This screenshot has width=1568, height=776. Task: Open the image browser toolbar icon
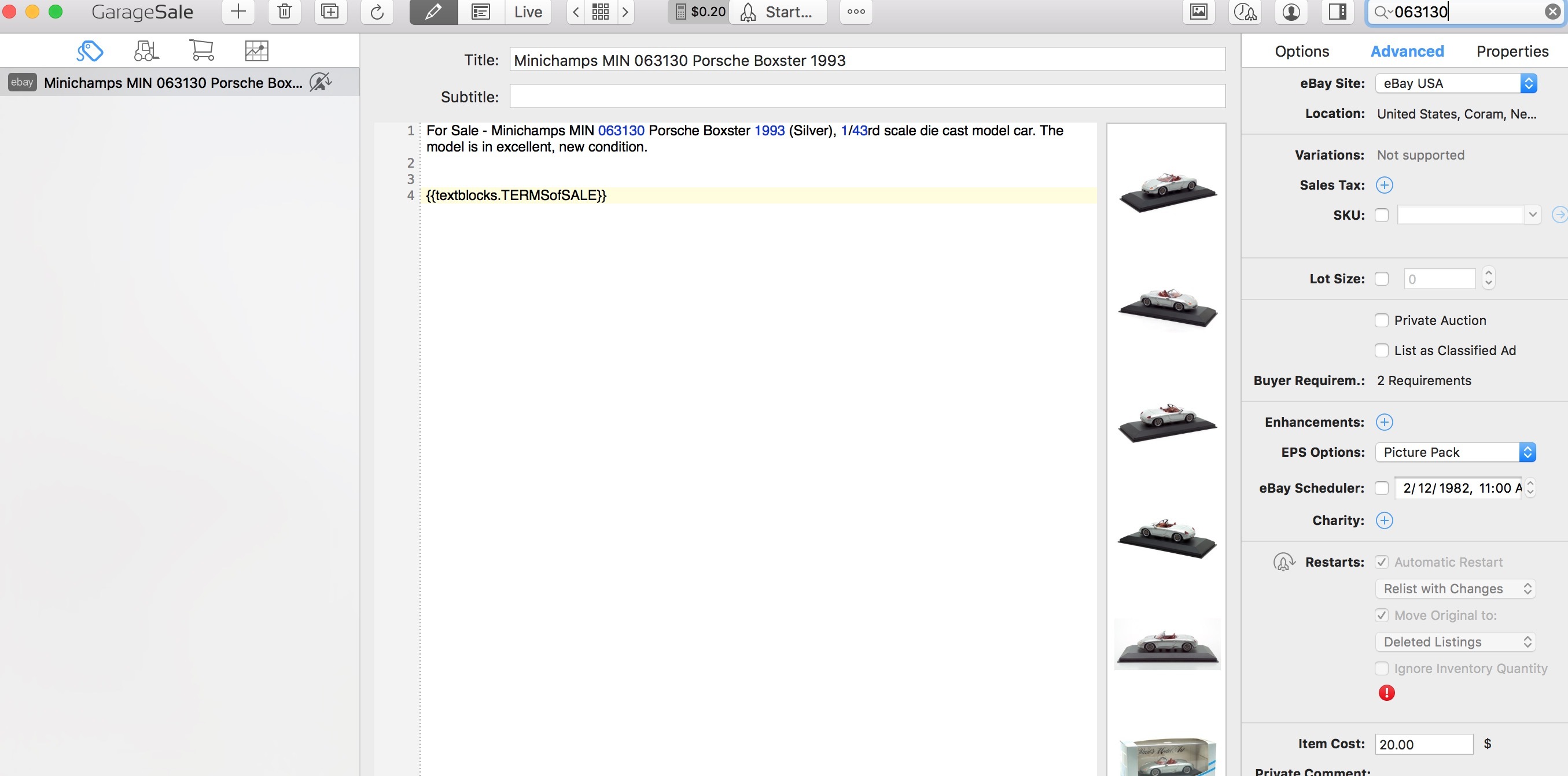coord(1198,12)
